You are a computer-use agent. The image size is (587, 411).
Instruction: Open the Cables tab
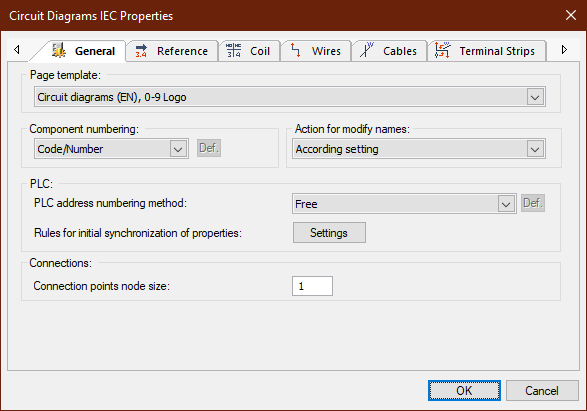pos(389,51)
